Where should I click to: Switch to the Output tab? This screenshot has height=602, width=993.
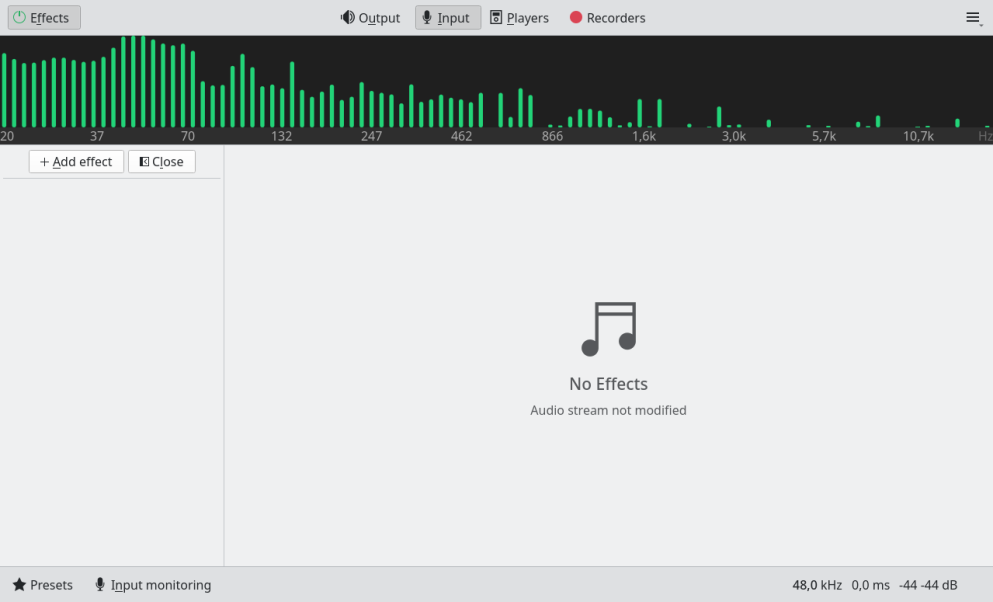pyautogui.click(x=370, y=18)
